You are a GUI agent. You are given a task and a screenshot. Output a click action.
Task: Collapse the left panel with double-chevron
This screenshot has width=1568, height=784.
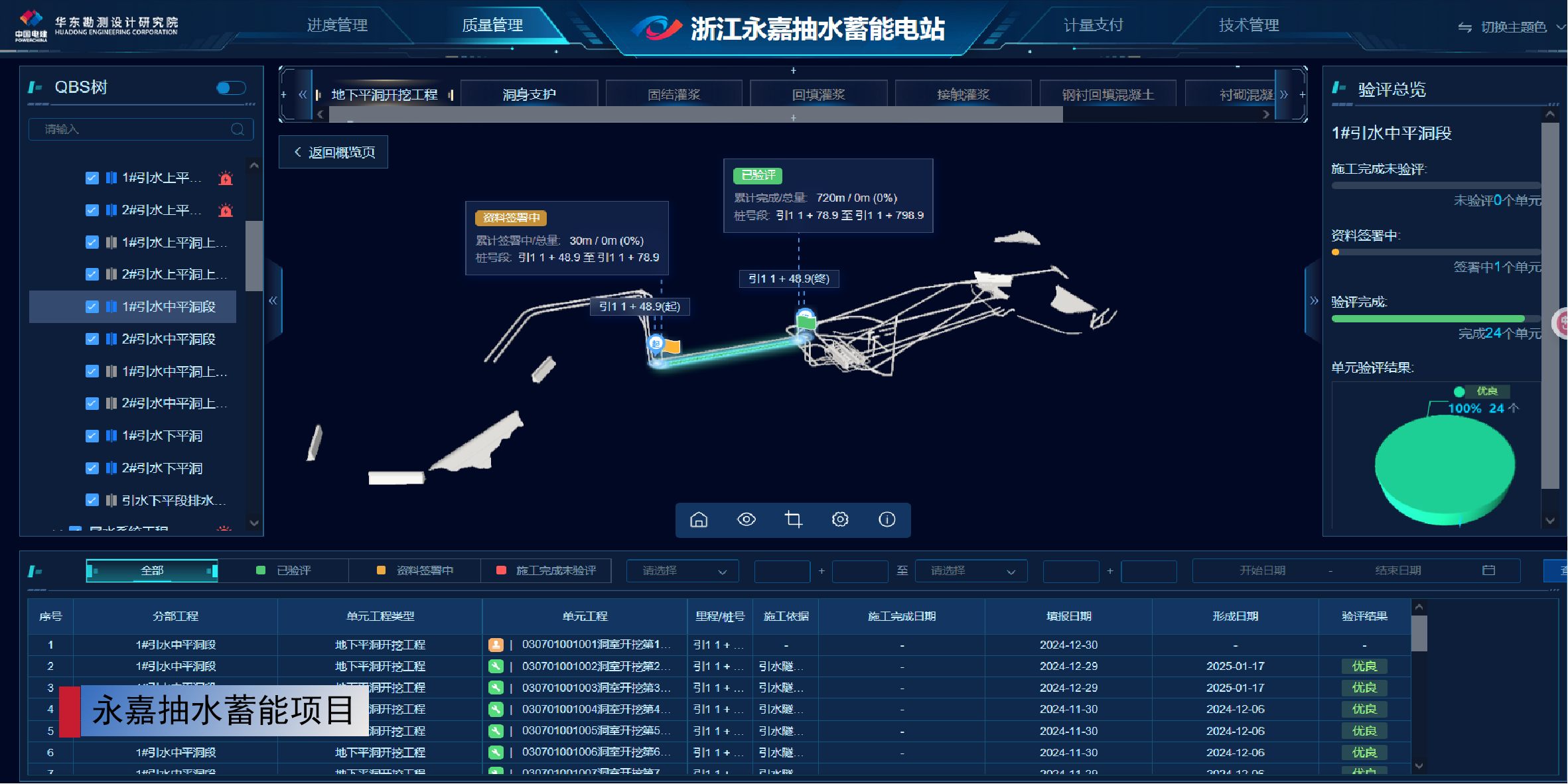pos(273,300)
